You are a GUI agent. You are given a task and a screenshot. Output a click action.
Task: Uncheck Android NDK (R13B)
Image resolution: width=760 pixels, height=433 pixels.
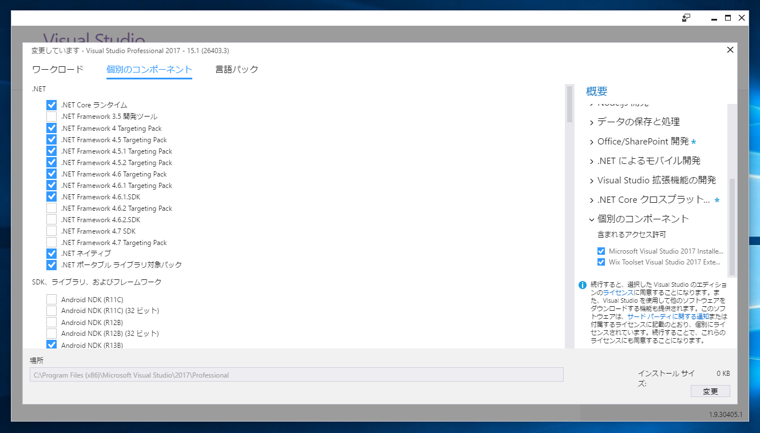click(51, 345)
